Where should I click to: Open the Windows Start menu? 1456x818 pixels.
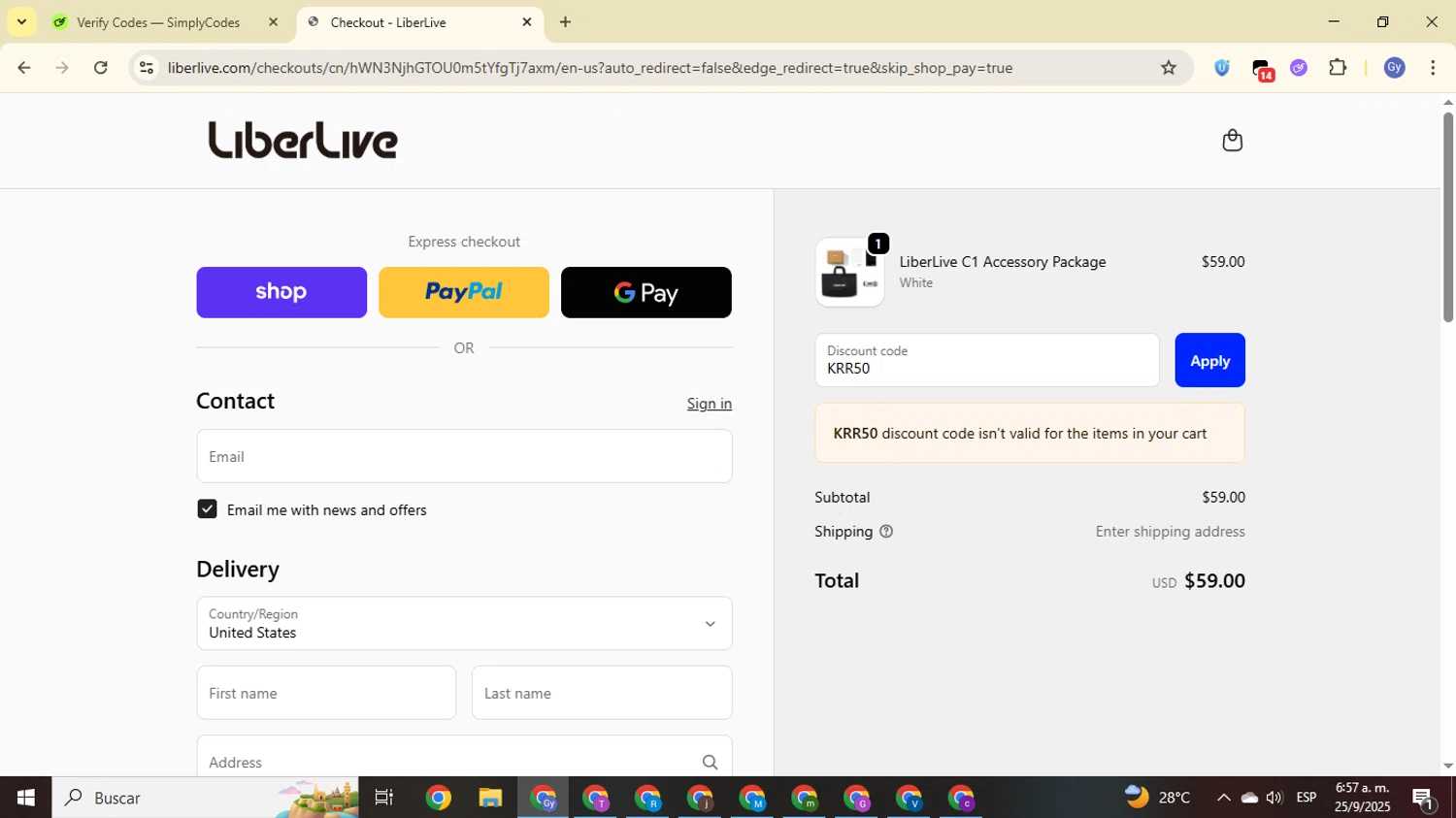click(25, 798)
